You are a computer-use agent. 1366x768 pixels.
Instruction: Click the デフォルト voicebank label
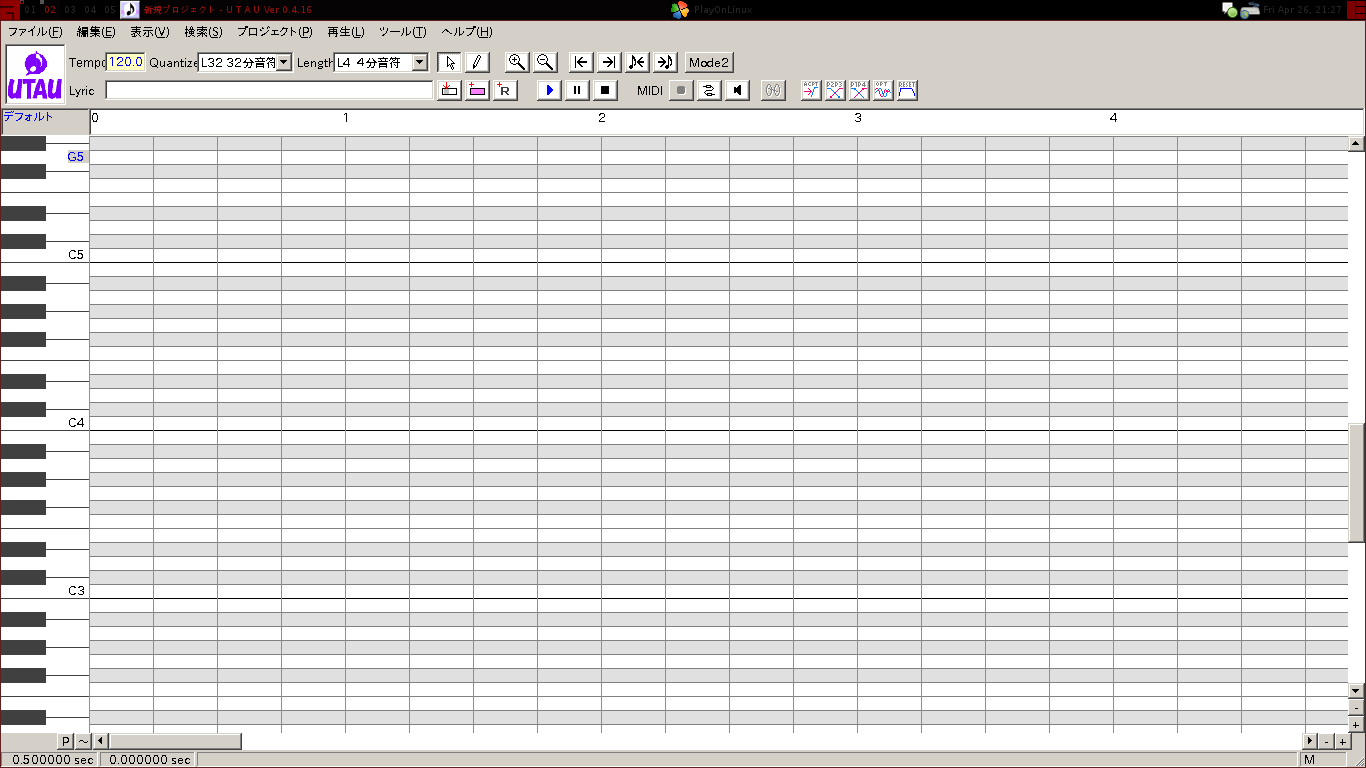pyautogui.click(x=28, y=117)
